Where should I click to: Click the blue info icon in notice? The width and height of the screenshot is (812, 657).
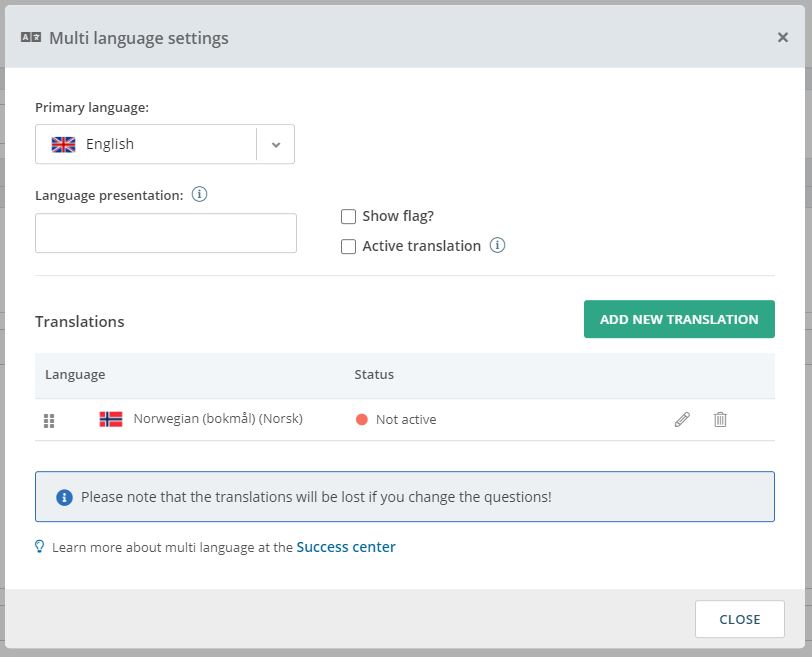tap(64, 498)
